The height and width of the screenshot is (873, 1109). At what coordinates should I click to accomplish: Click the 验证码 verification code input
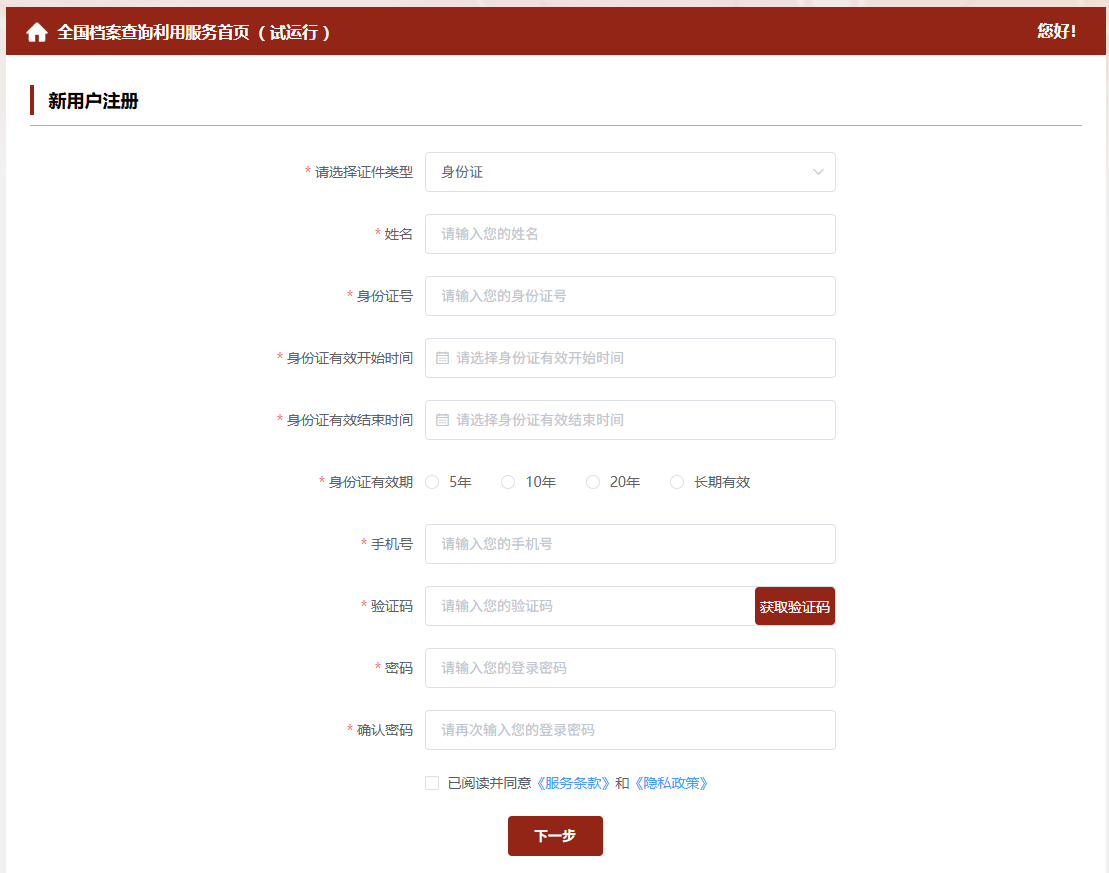tap(590, 606)
